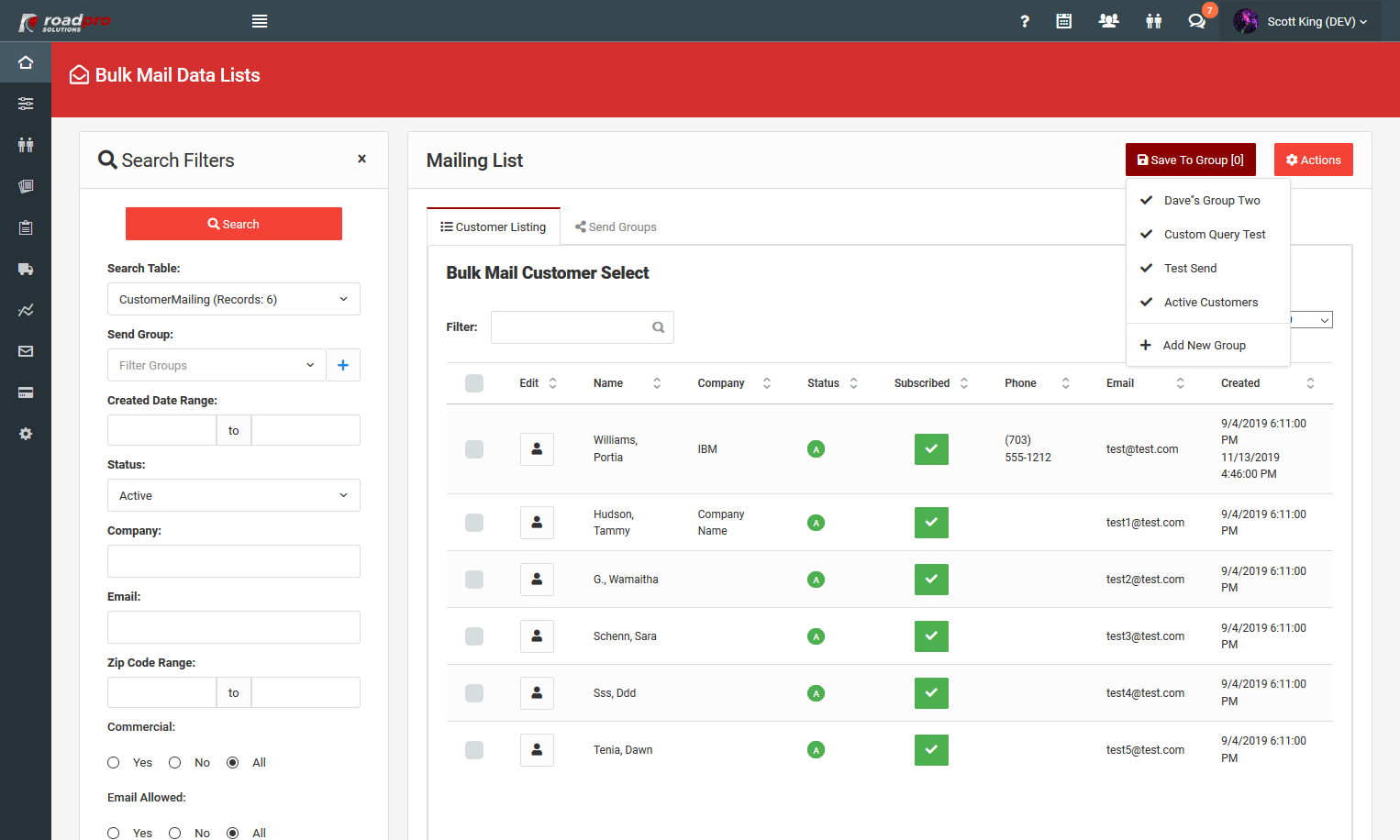Switch to Customer Listing tab

tap(494, 227)
